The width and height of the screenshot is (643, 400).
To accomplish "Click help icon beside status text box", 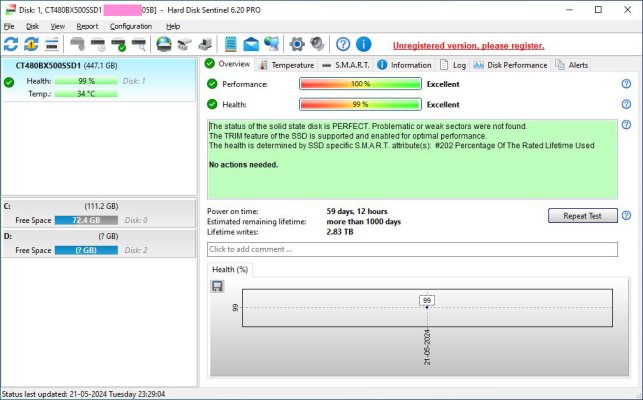I will pos(626,125).
